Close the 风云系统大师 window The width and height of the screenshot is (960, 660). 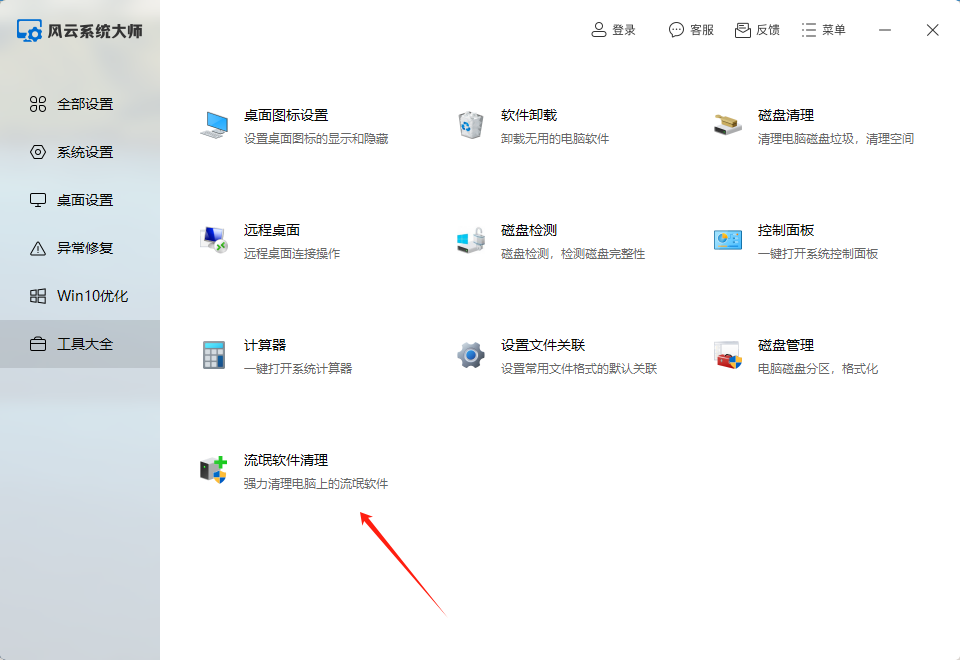tap(932, 30)
